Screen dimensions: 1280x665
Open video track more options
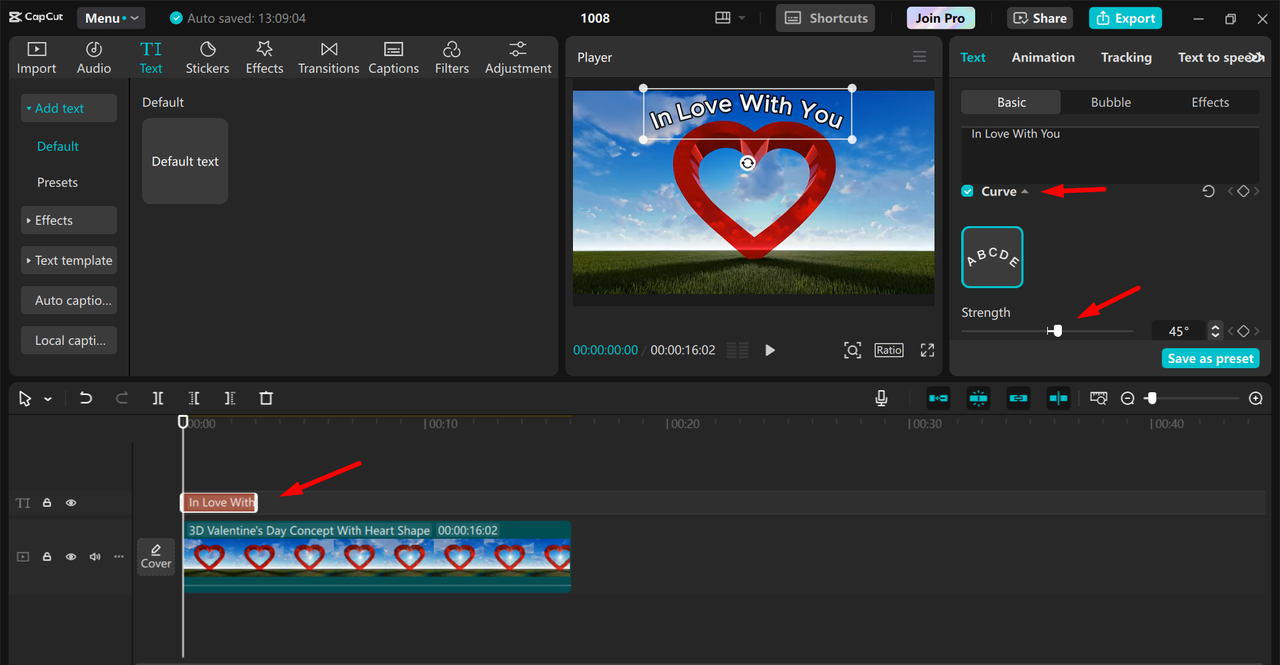pyautogui.click(x=119, y=557)
